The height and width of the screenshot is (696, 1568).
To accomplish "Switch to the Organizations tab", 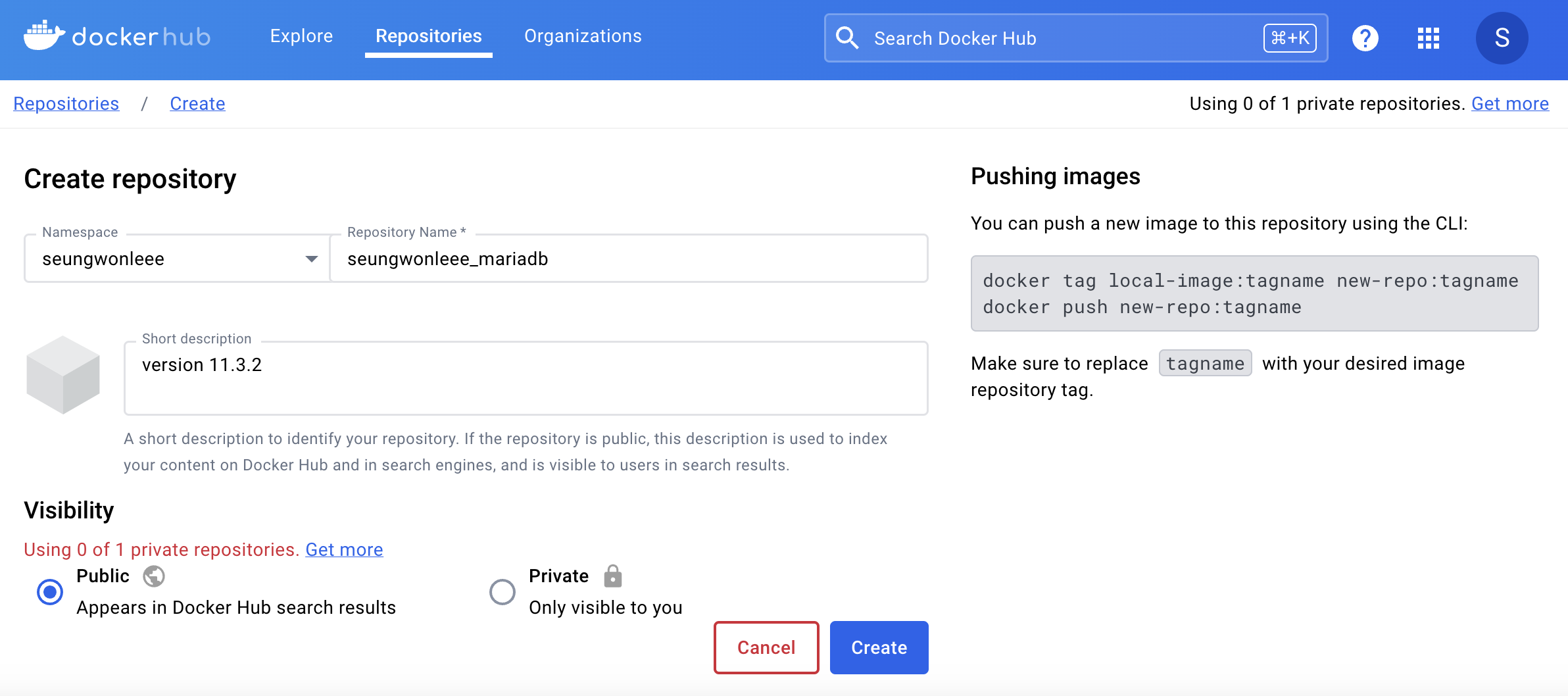I will click(583, 36).
